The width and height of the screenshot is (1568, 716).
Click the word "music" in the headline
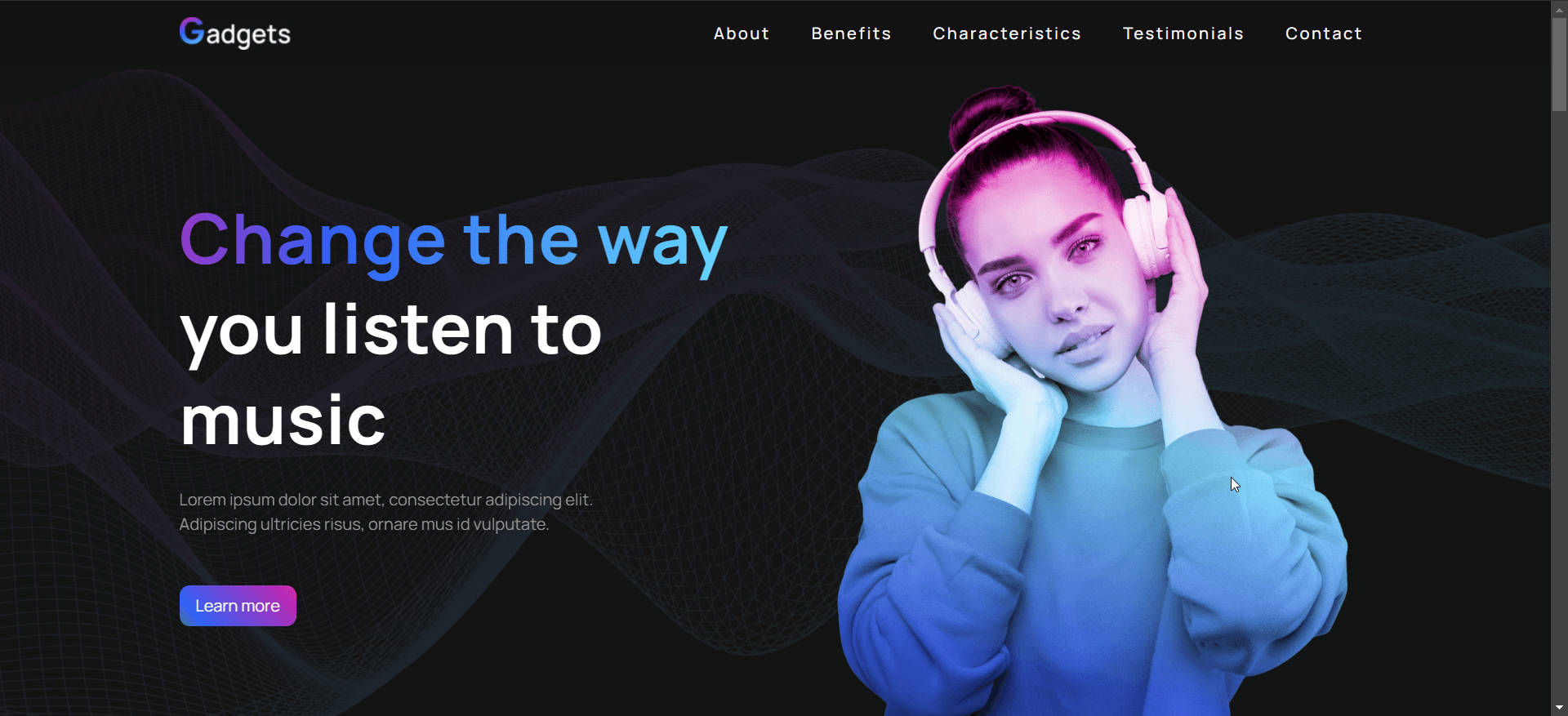click(x=283, y=420)
